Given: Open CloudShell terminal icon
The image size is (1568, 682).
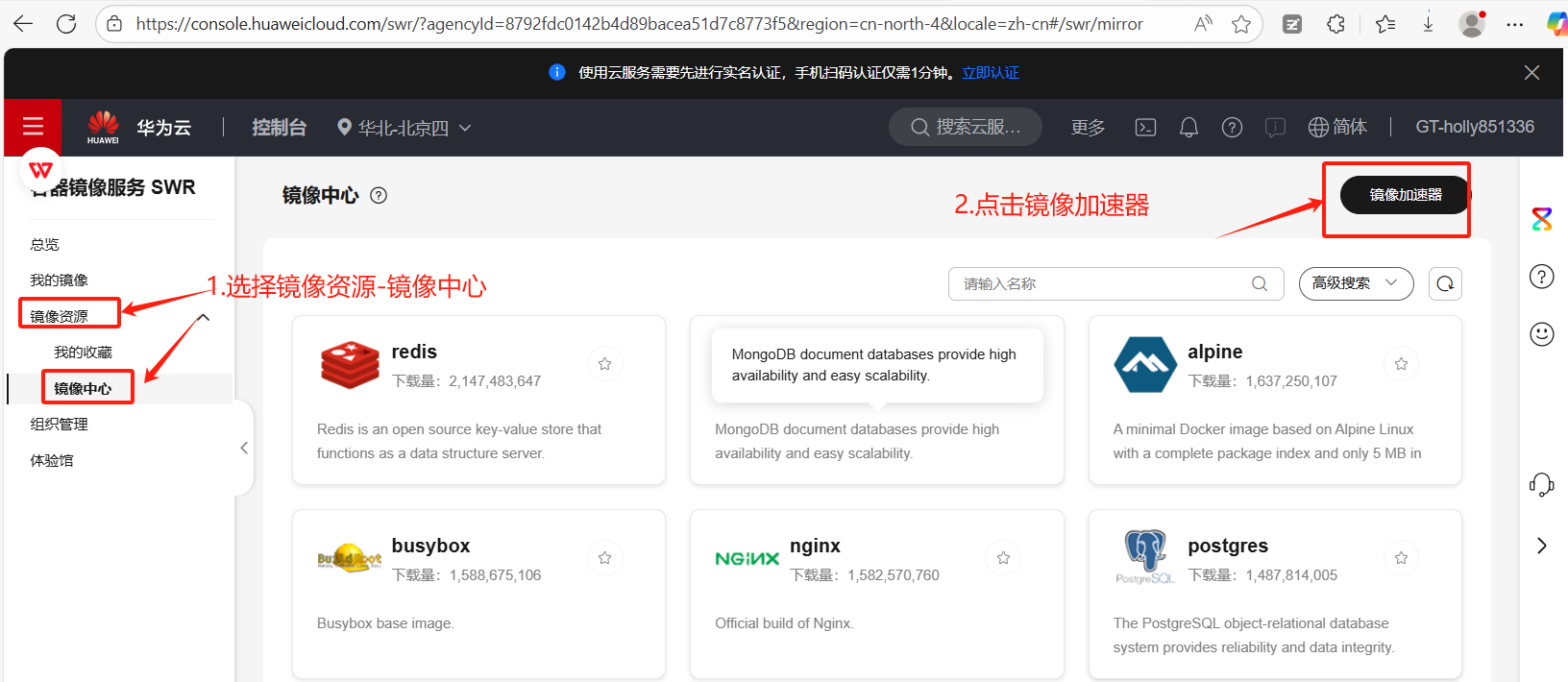Looking at the screenshot, I should pyautogui.click(x=1145, y=127).
